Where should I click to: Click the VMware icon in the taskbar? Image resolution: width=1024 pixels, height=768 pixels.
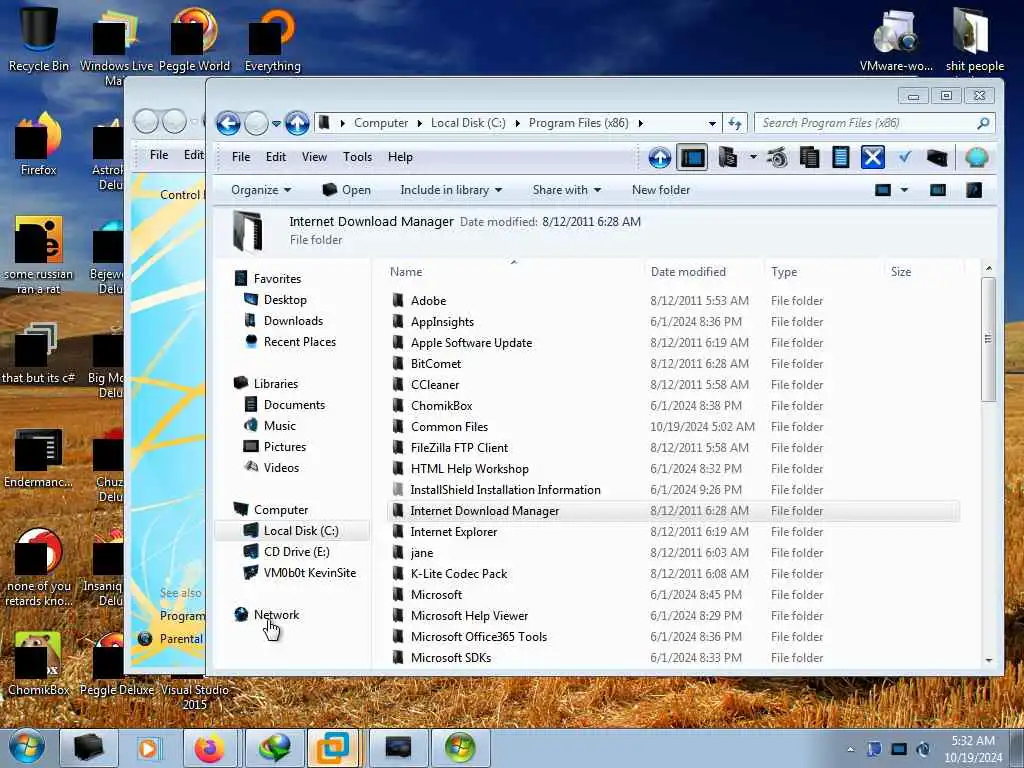[x=332, y=748]
